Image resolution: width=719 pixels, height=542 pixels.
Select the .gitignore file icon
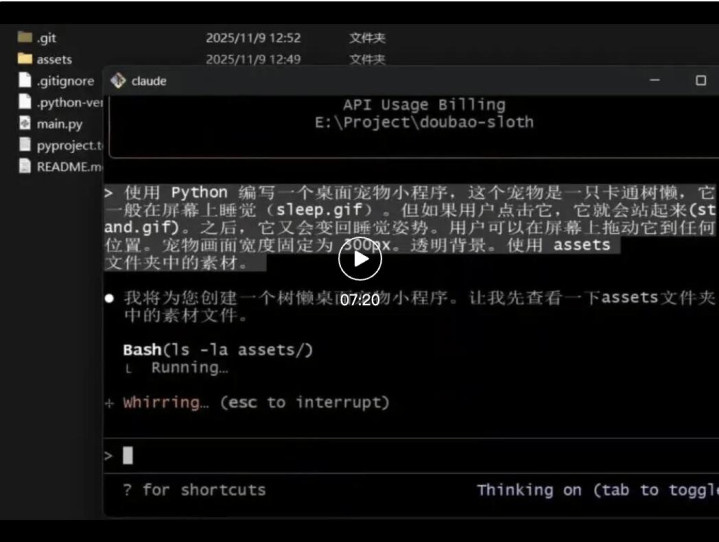(x=25, y=80)
